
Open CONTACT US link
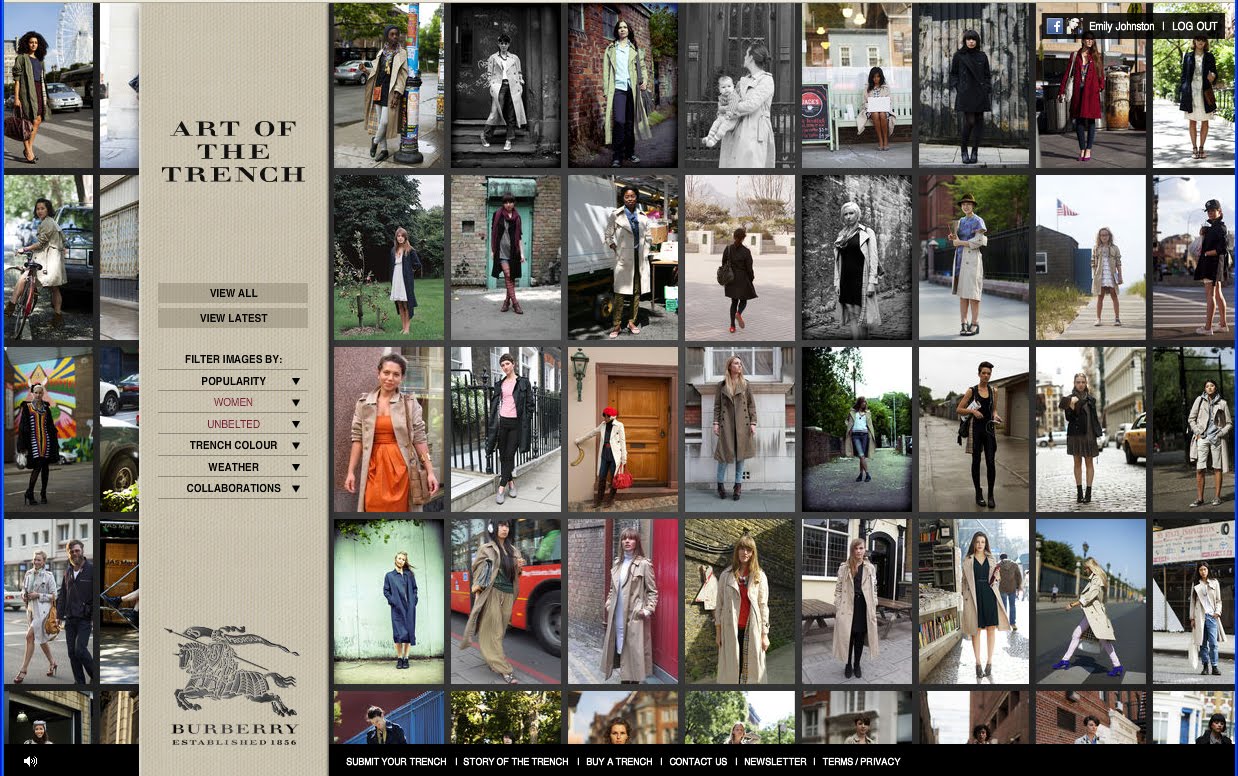tap(698, 762)
